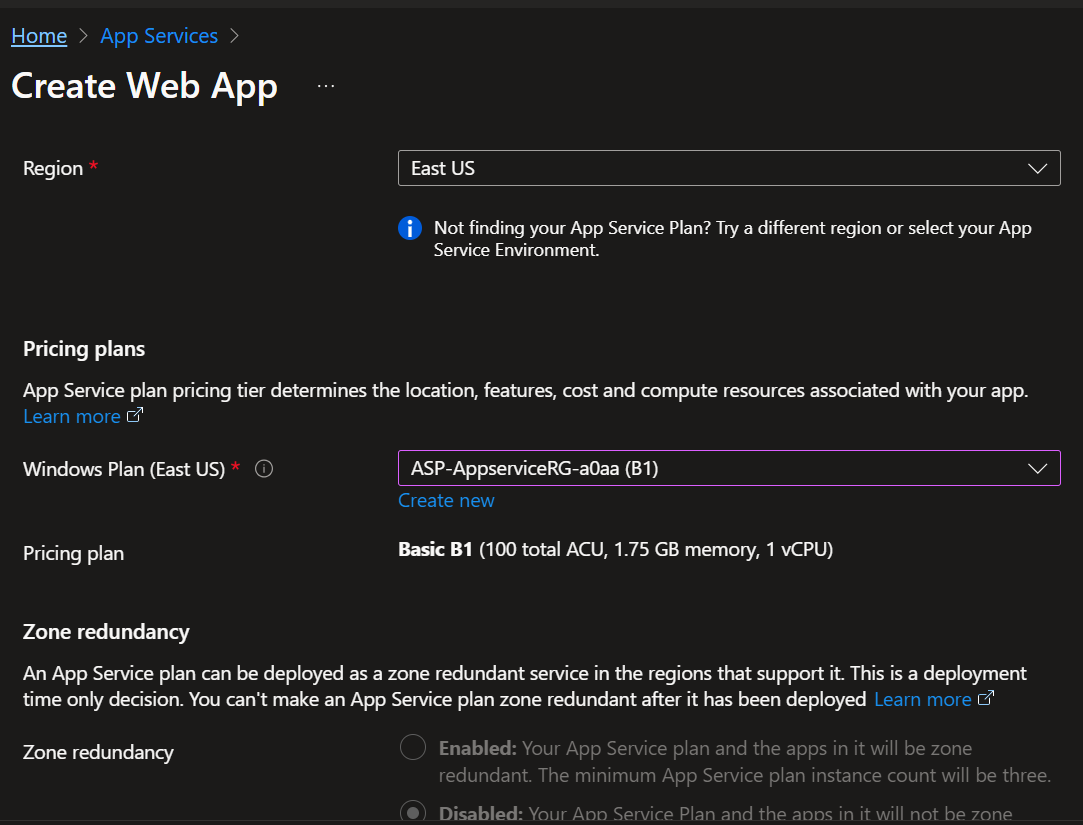Go to the Home breadcrumb link
Screen dimensions: 1083x825
[39, 36]
